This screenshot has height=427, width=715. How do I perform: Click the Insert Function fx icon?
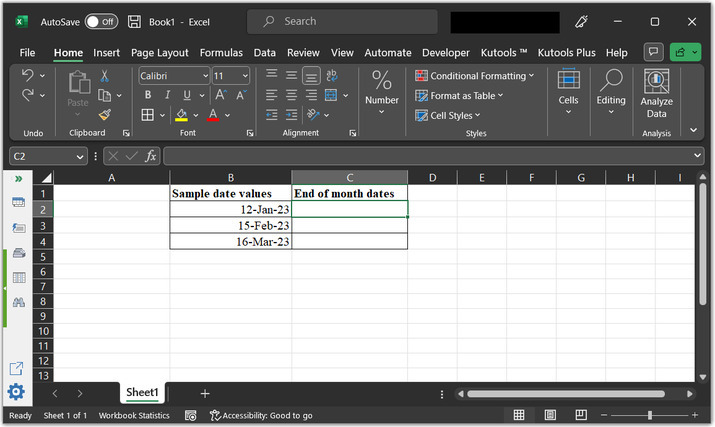150,156
